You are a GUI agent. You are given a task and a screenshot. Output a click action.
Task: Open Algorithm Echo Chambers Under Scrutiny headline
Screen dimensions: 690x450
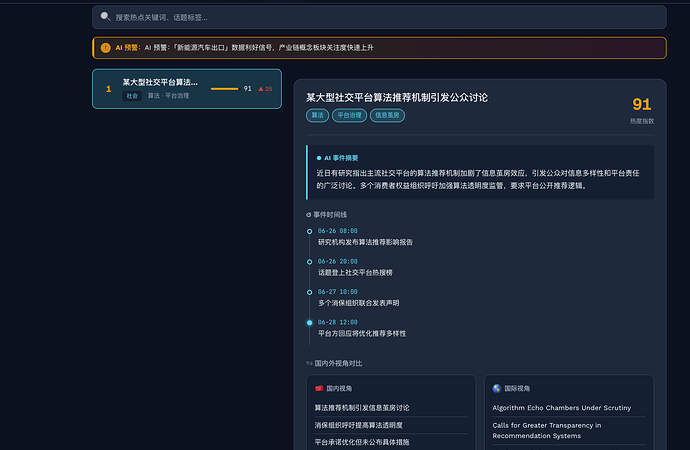(562, 408)
